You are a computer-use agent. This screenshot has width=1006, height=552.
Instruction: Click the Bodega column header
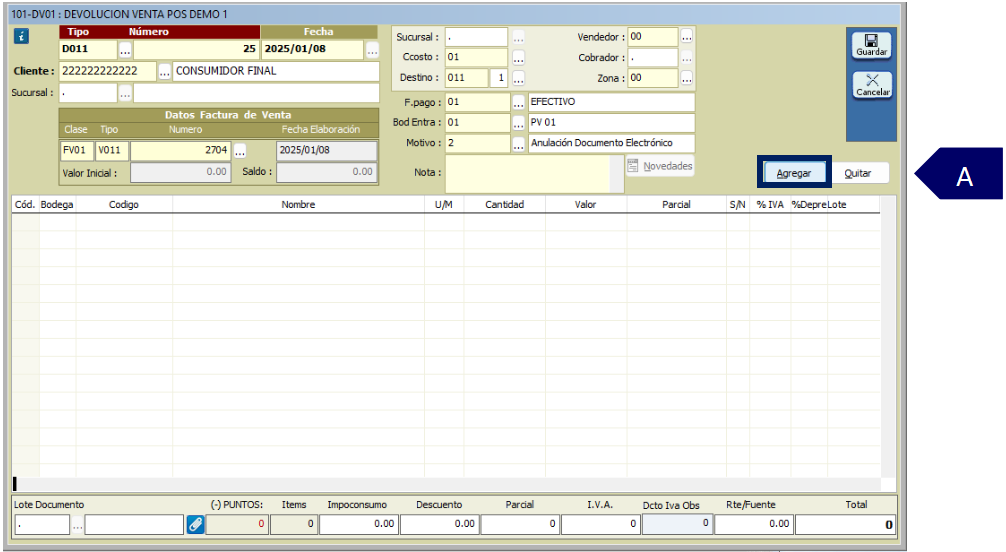[x=57, y=205]
